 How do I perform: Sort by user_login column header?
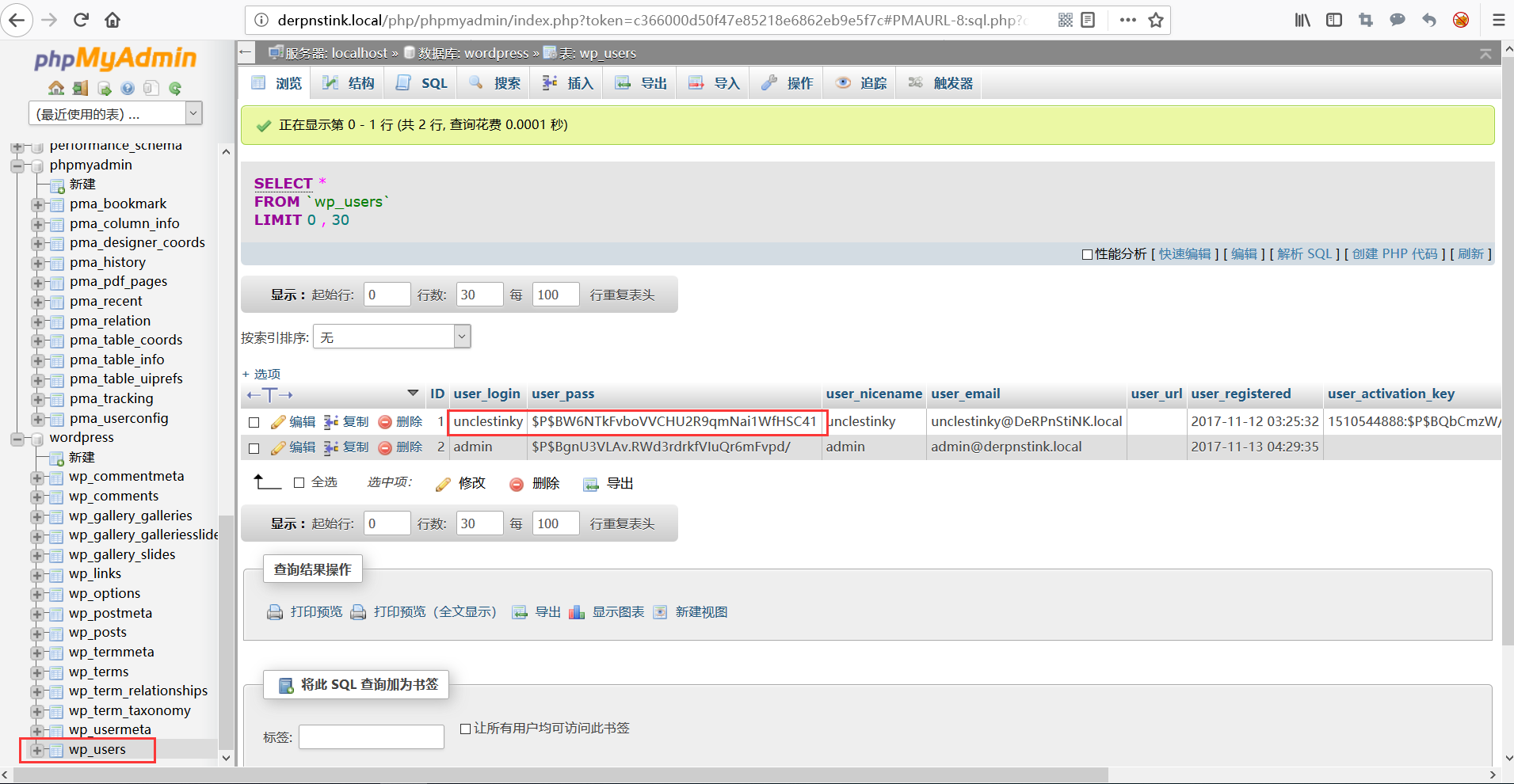point(486,394)
